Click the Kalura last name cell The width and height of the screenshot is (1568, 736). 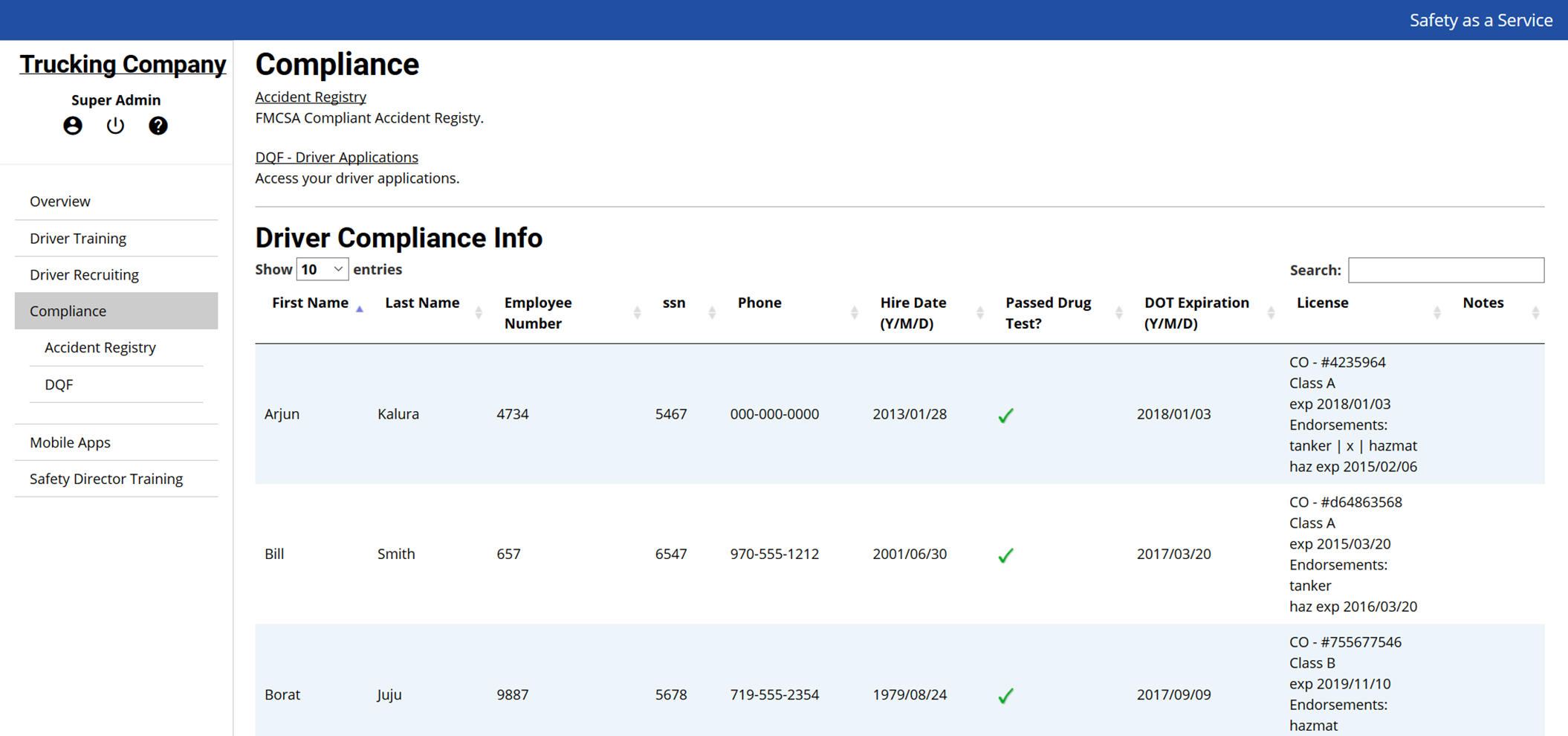(x=398, y=414)
